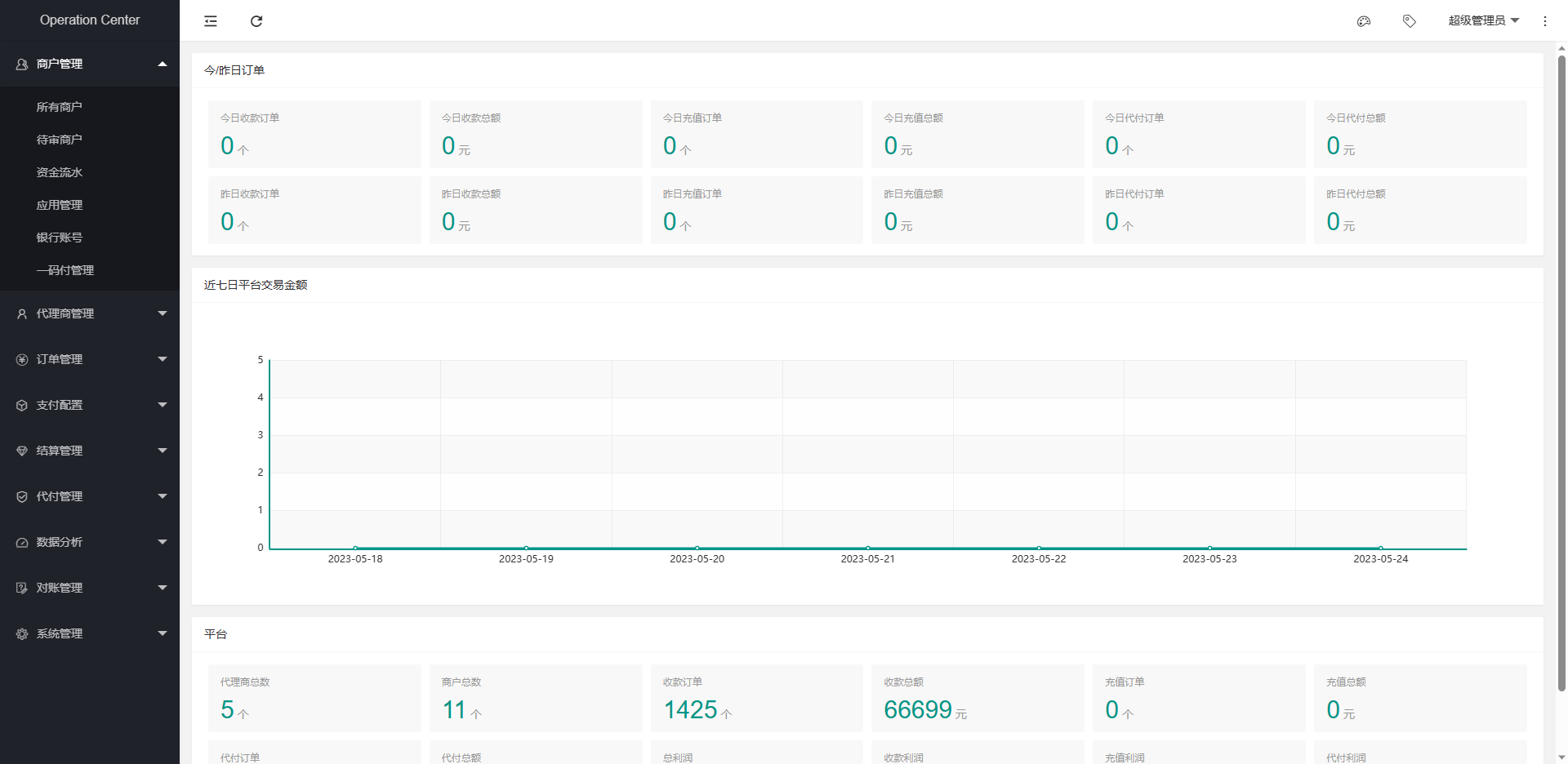1568x764 pixels.
Task: Click the scrollbar up arrow
Action: [x=1561, y=48]
